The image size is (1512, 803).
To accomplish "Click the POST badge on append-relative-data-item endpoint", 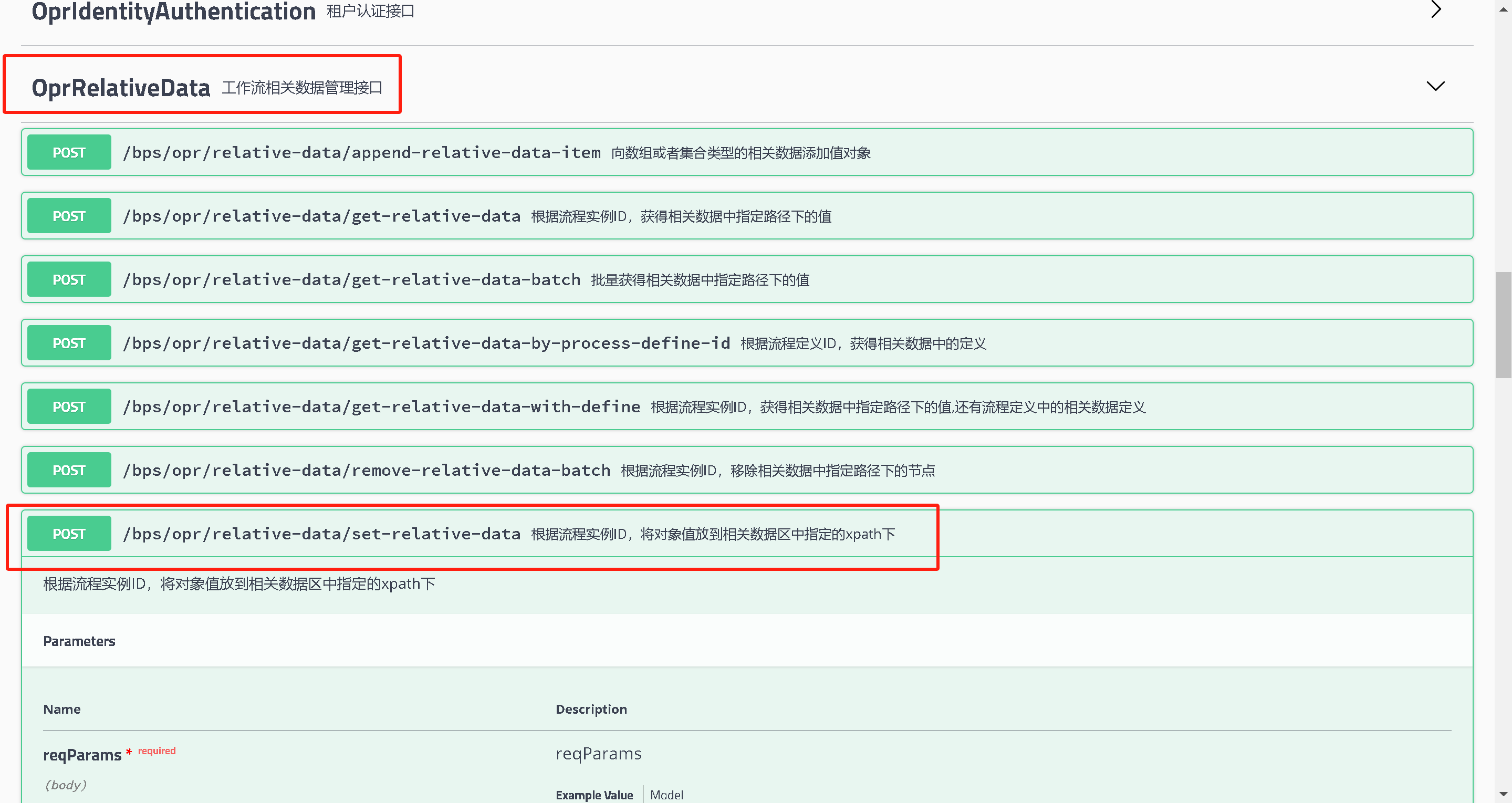I will coord(69,152).
